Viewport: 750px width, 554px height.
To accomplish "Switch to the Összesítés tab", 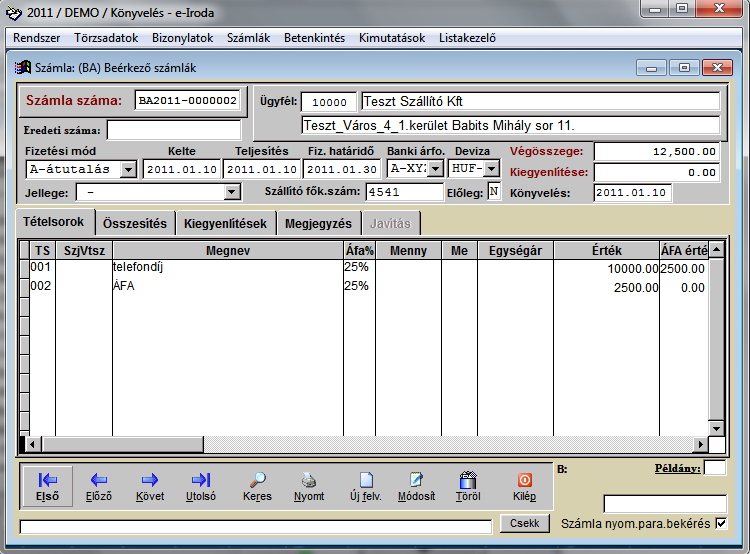I will click(135, 223).
